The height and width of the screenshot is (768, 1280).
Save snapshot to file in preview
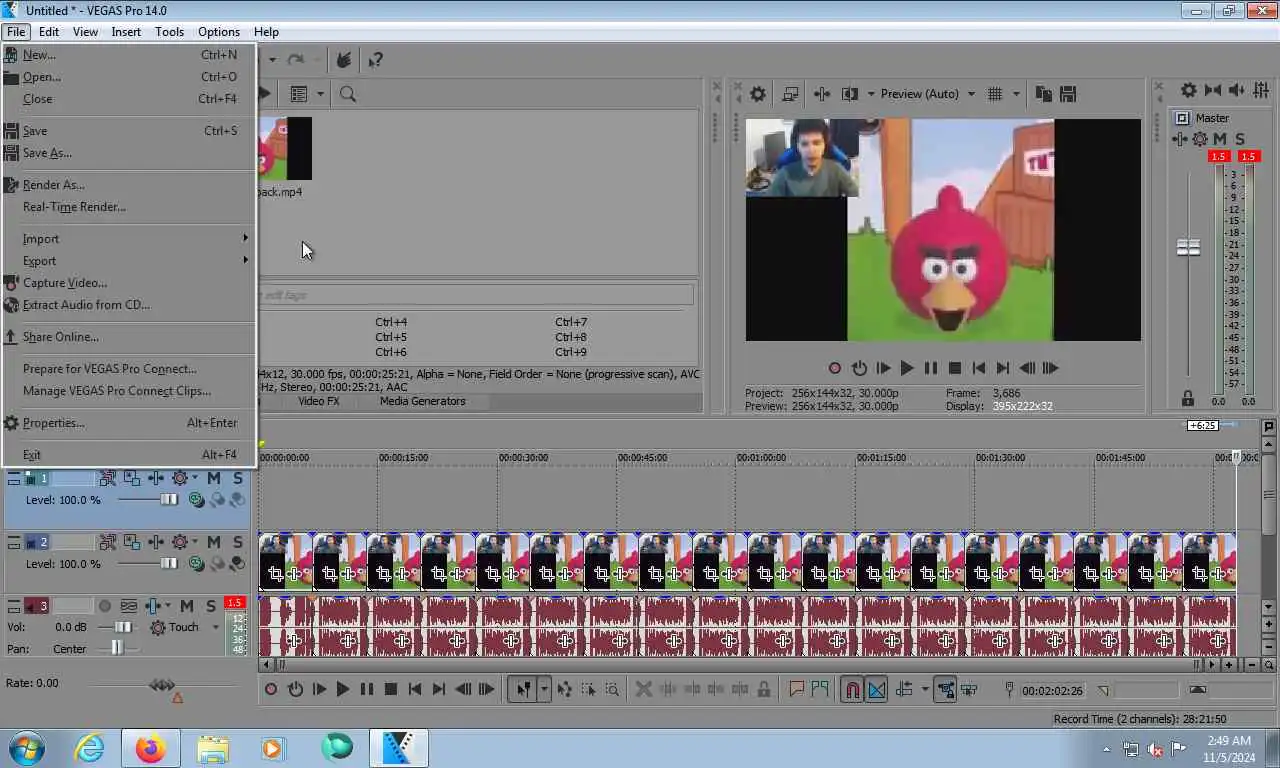click(x=1068, y=94)
